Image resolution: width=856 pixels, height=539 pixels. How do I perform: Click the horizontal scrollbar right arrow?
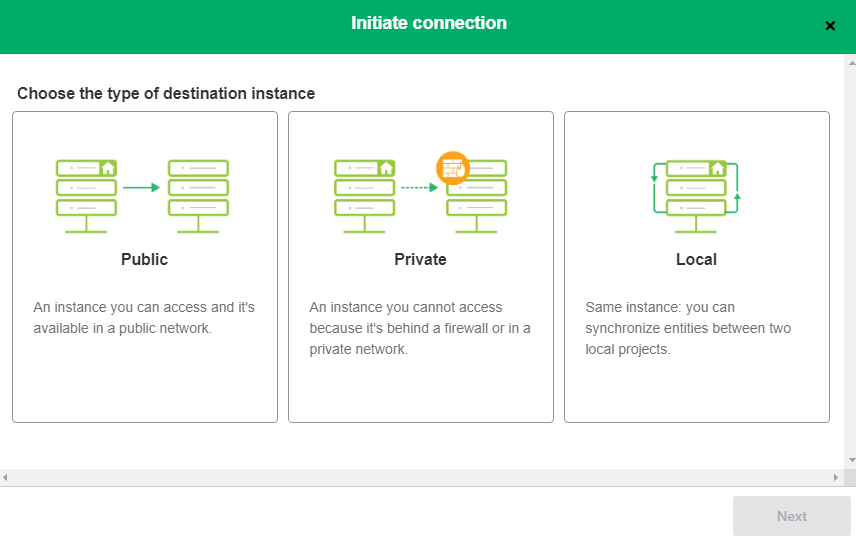pyautogui.click(x=835, y=477)
